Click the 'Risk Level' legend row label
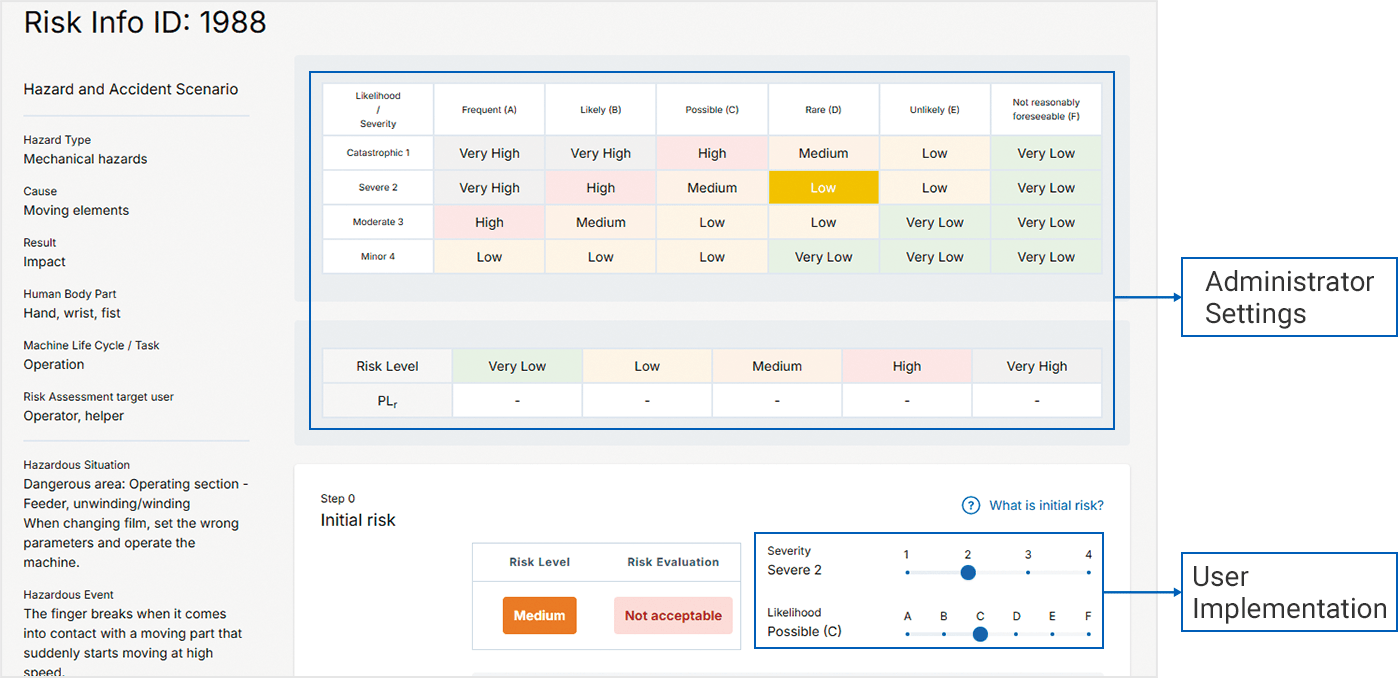The height and width of the screenshot is (680, 1400). [388, 366]
